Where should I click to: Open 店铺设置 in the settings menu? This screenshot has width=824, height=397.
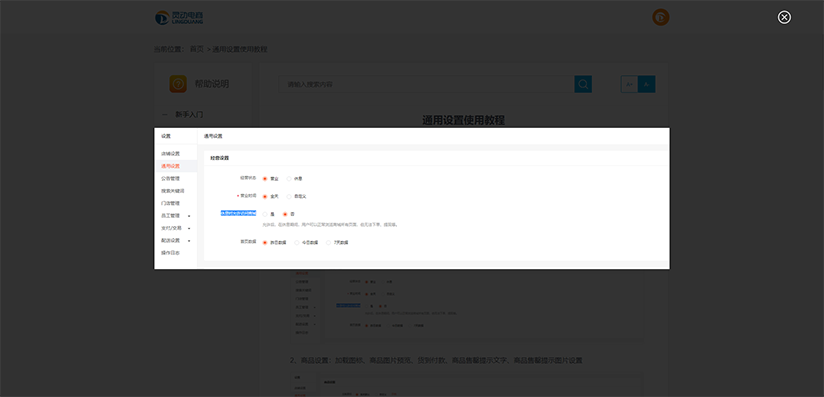[x=170, y=154]
